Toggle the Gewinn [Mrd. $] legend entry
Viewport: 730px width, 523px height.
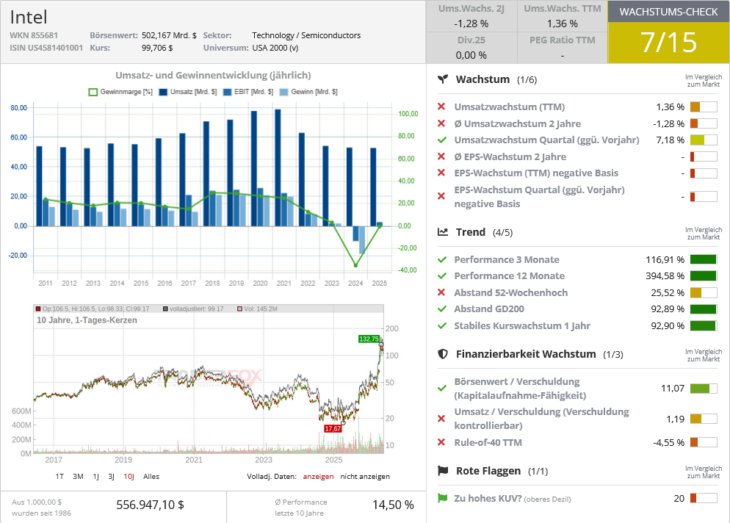click(309, 92)
